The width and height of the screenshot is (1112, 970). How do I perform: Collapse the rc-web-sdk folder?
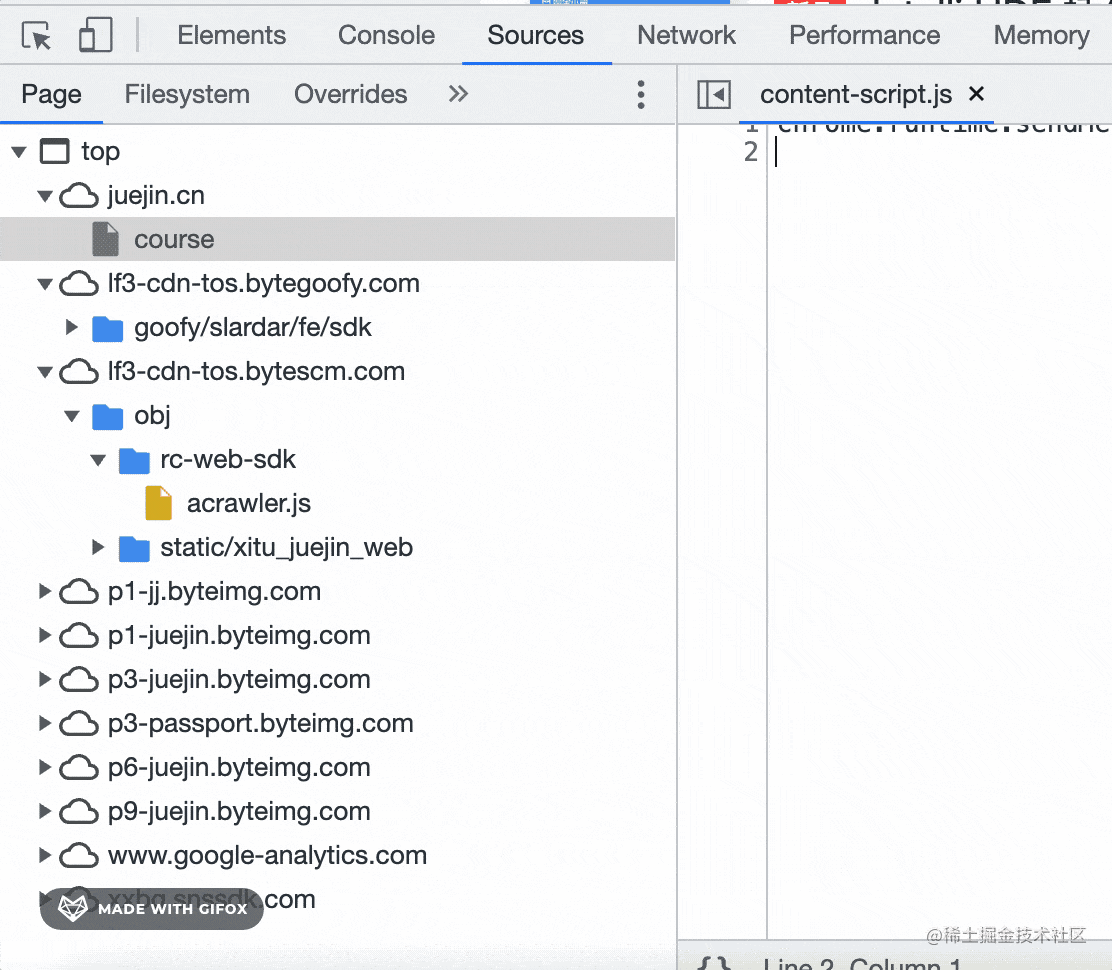tap(98, 460)
